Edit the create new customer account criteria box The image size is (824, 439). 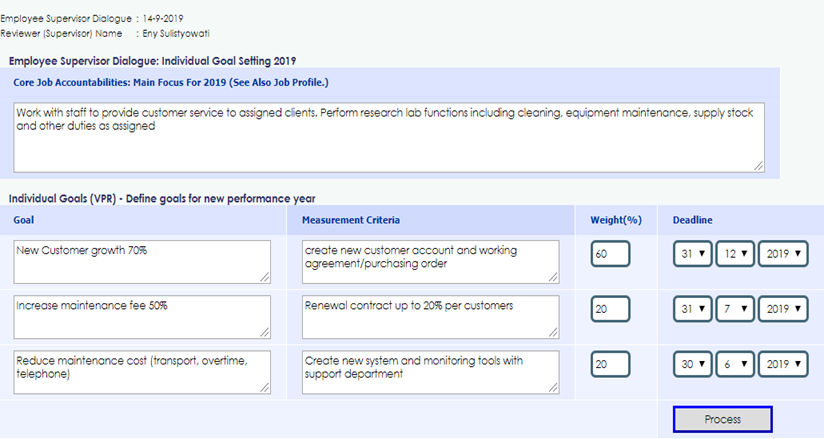(x=429, y=262)
